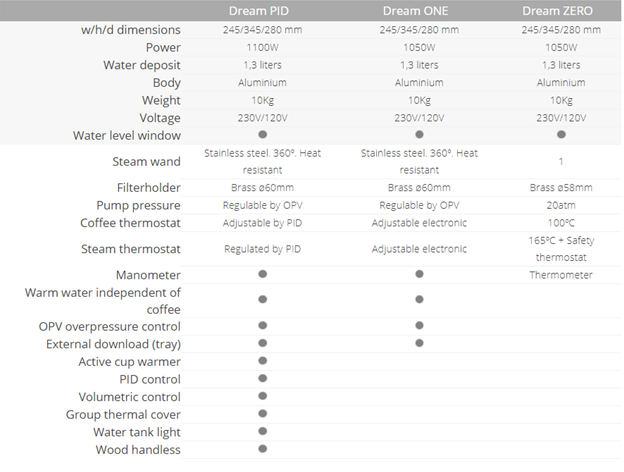Click the 20atm pump pressure value
Image resolution: width=624 pixels, height=472 pixels.
pyautogui.click(x=561, y=204)
